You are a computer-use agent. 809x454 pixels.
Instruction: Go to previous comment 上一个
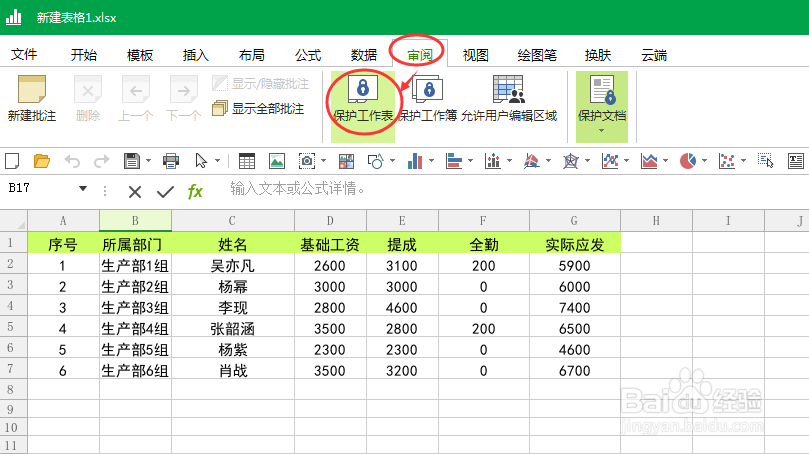[135, 90]
